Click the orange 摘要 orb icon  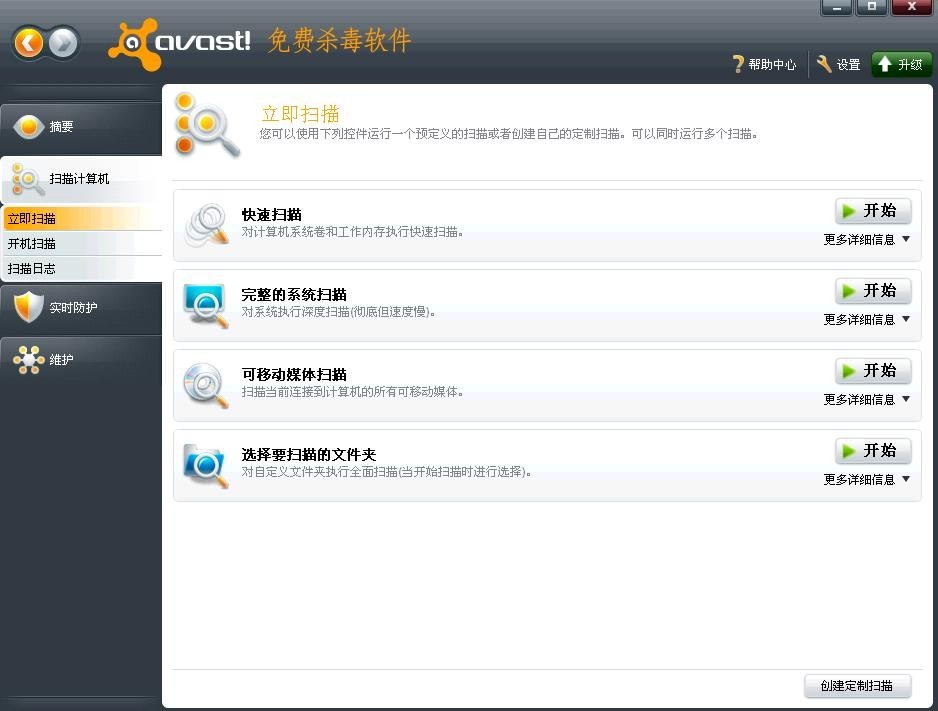29,127
